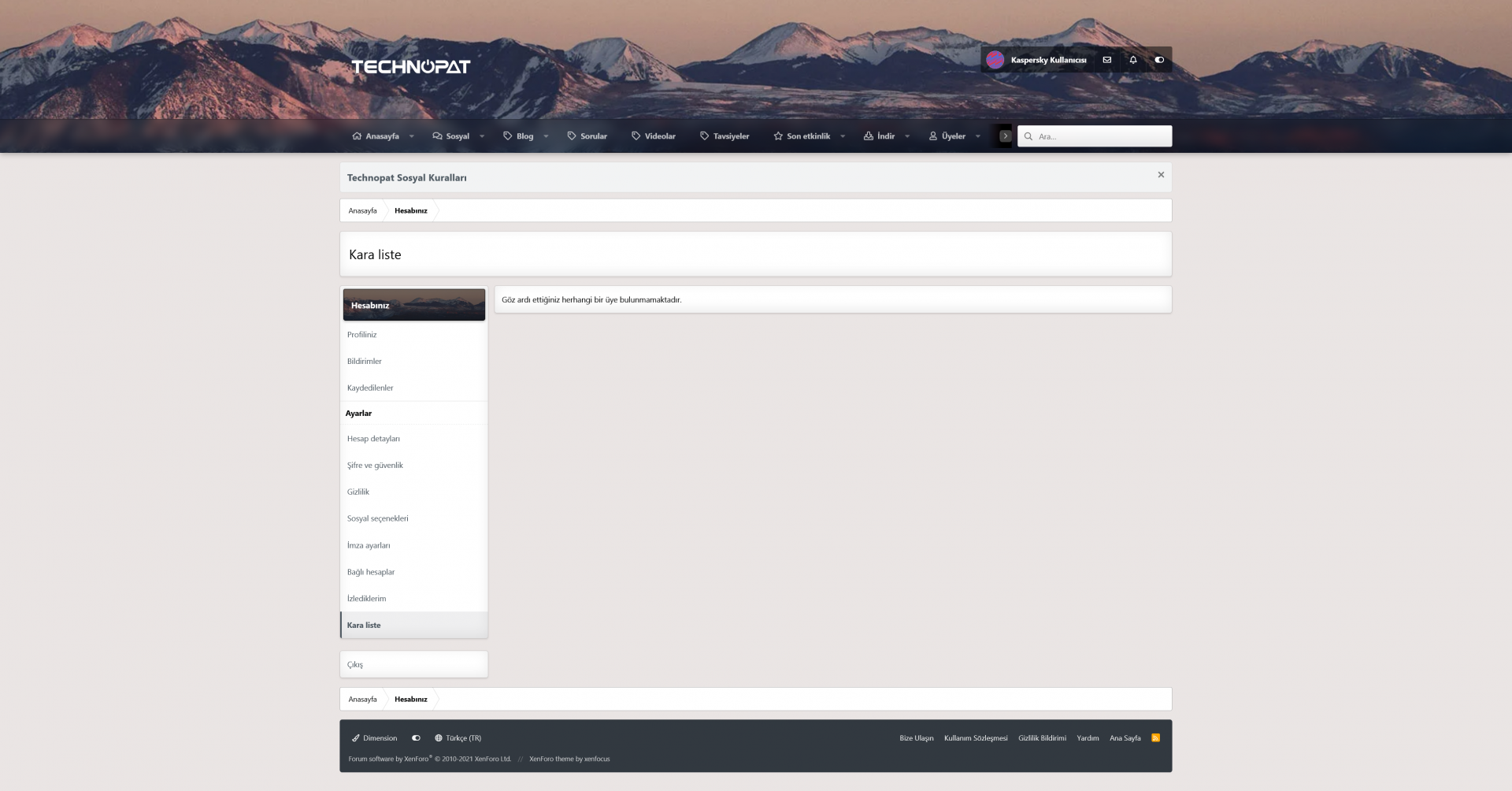The height and width of the screenshot is (791, 1512).
Task: Click Bize Ulaşın in the footer
Action: coord(917,738)
